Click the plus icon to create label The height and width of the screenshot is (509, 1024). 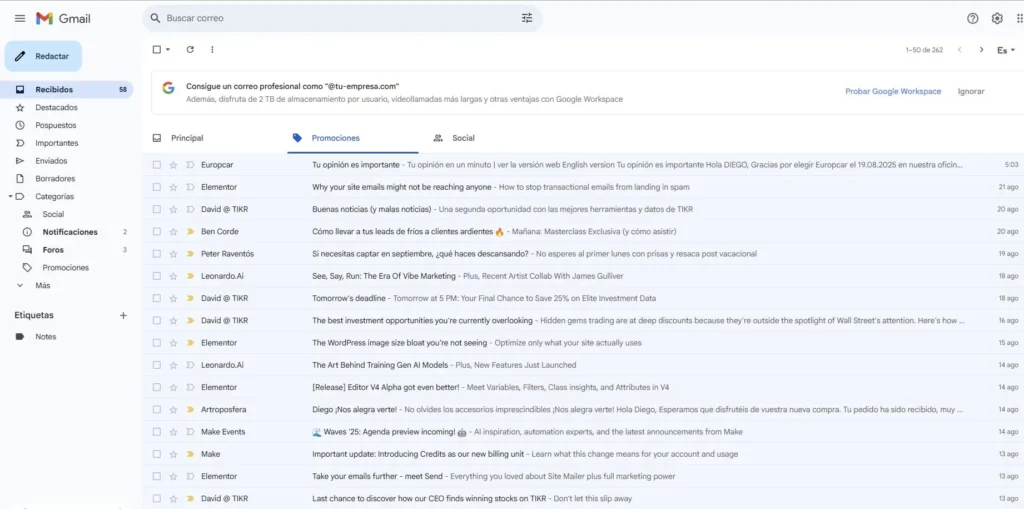(x=124, y=315)
